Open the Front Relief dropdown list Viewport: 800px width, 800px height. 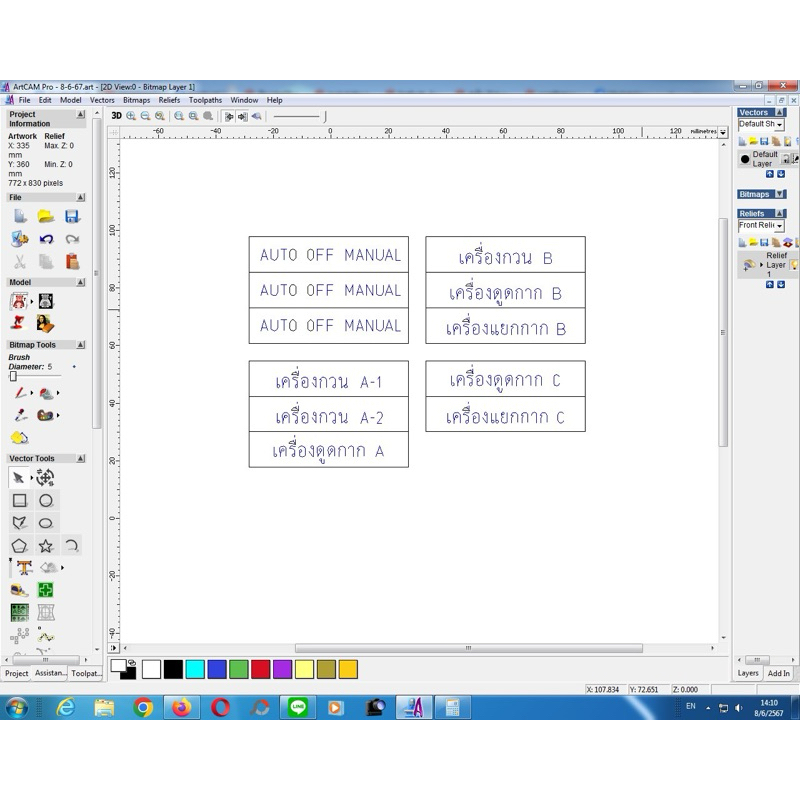[779, 226]
